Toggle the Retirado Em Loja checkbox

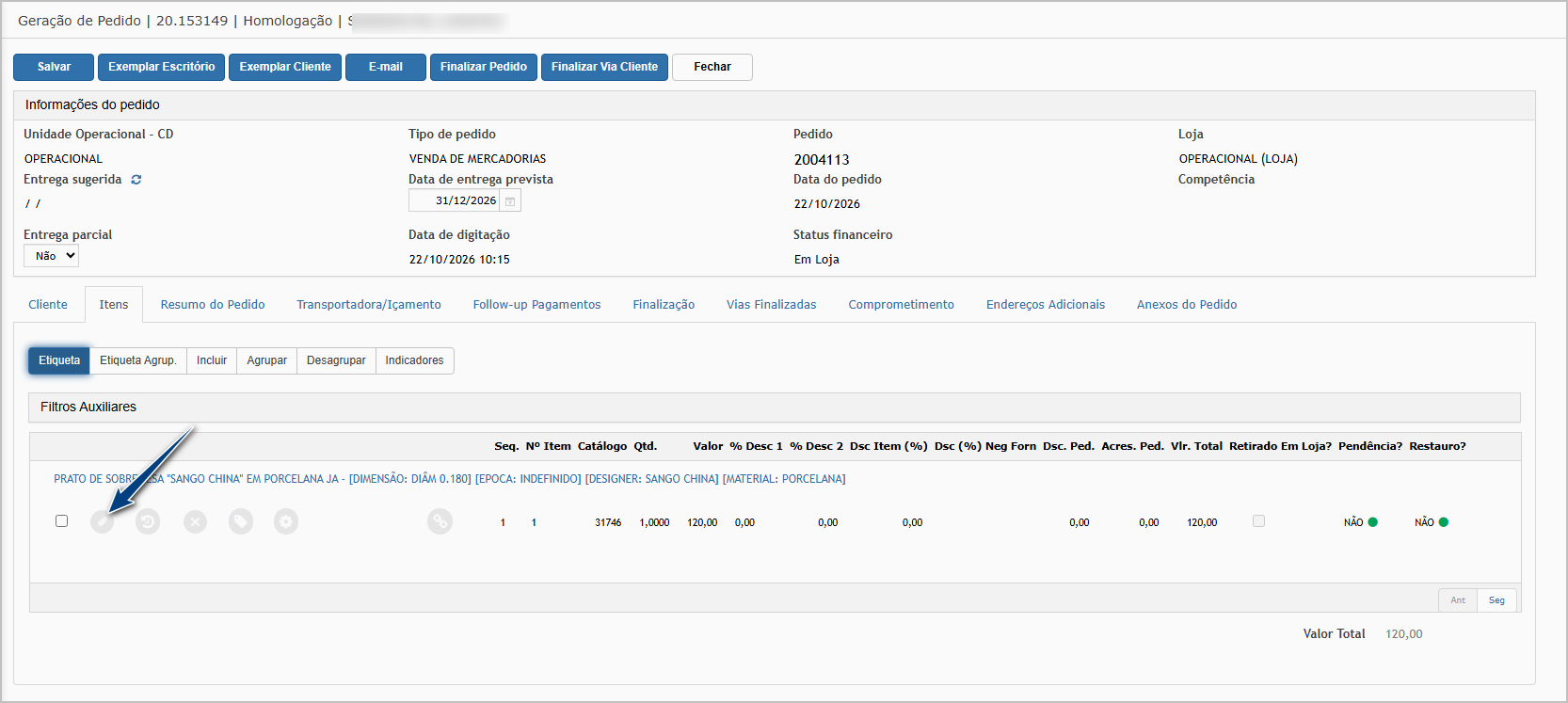[1258, 520]
